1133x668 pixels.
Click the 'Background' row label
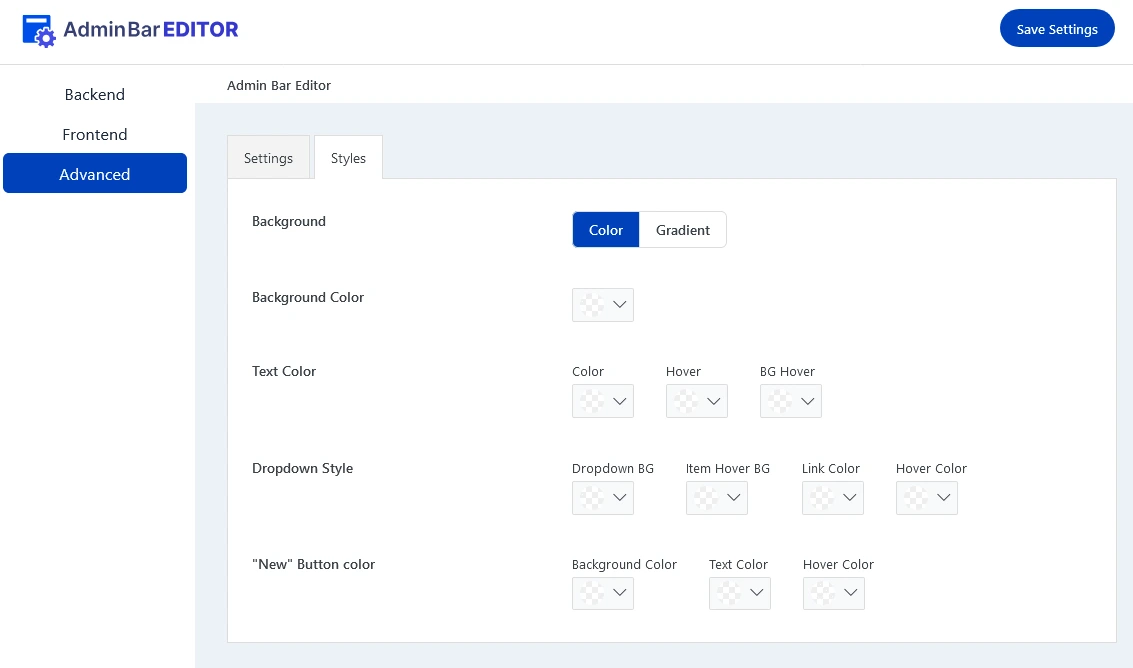[x=289, y=221]
